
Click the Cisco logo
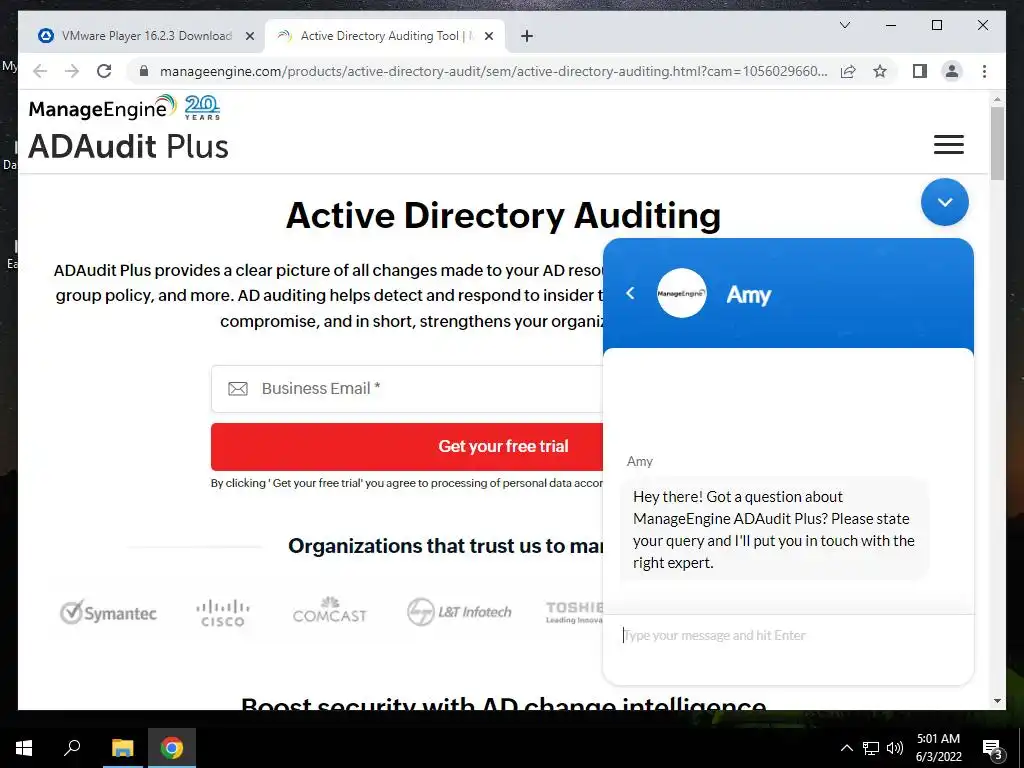click(223, 613)
